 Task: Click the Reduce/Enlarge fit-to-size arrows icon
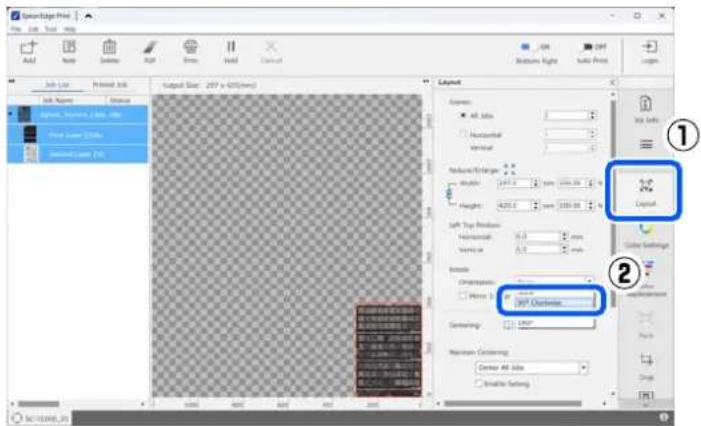click(x=510, y=169)
